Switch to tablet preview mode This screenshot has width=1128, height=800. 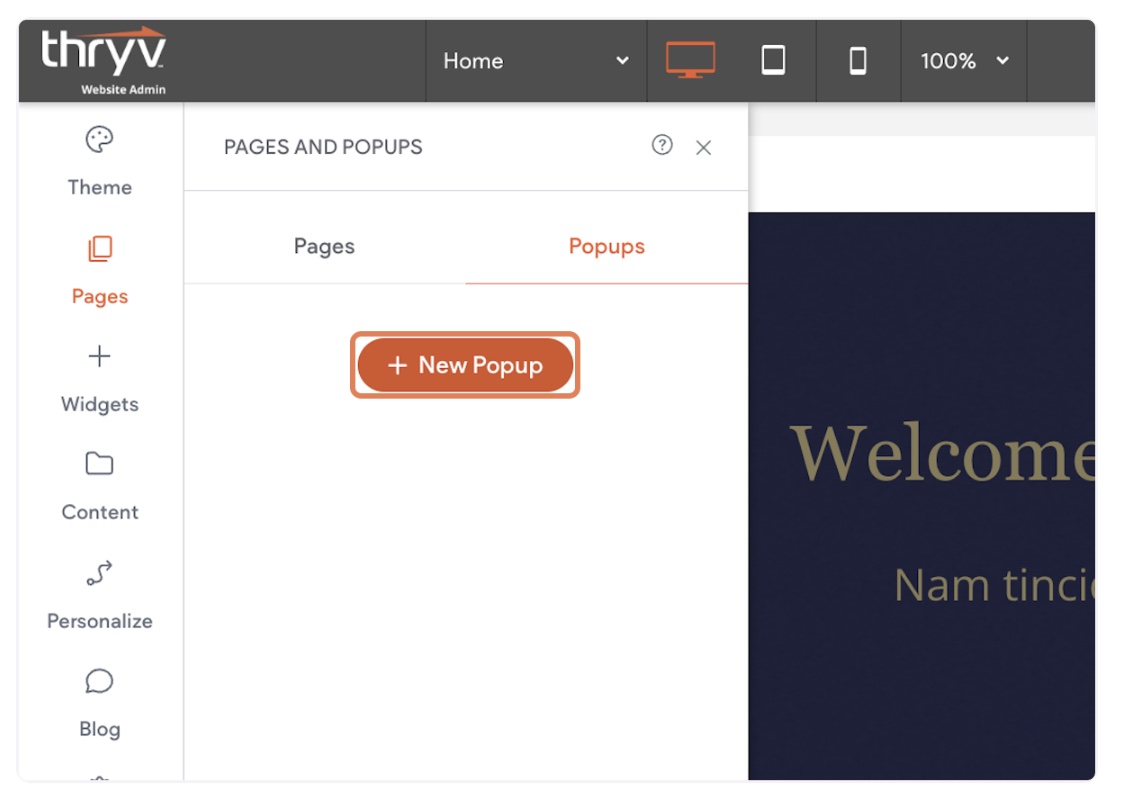click(x=773, y=60)
